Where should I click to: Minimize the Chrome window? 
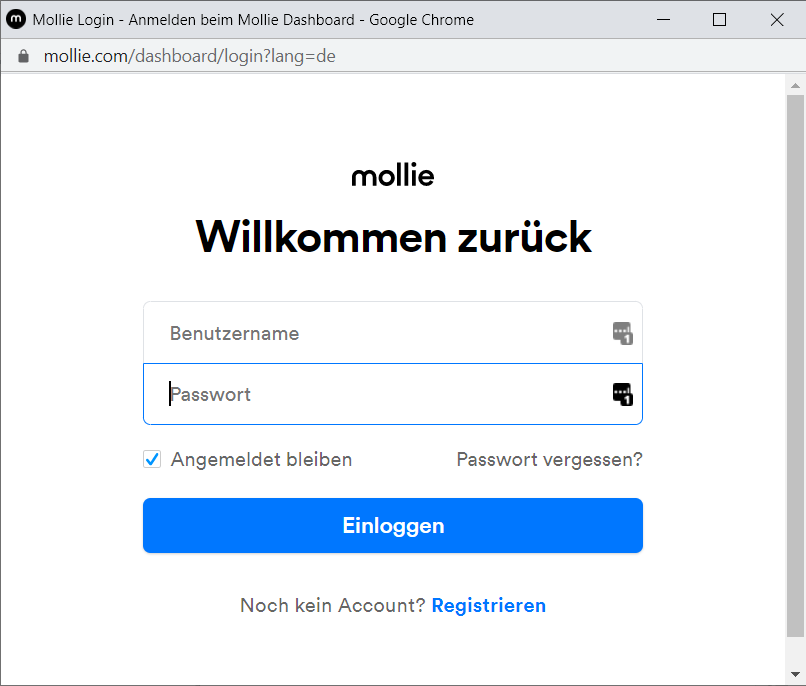point(661,19)
